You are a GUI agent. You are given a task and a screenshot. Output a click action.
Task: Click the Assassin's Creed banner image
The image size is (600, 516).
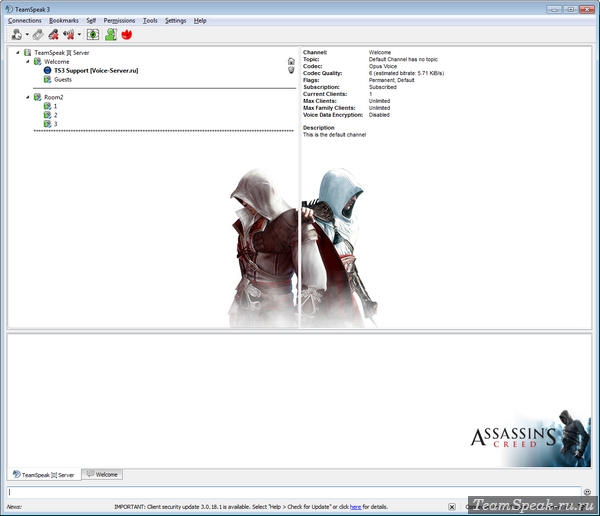coord(531,438)
